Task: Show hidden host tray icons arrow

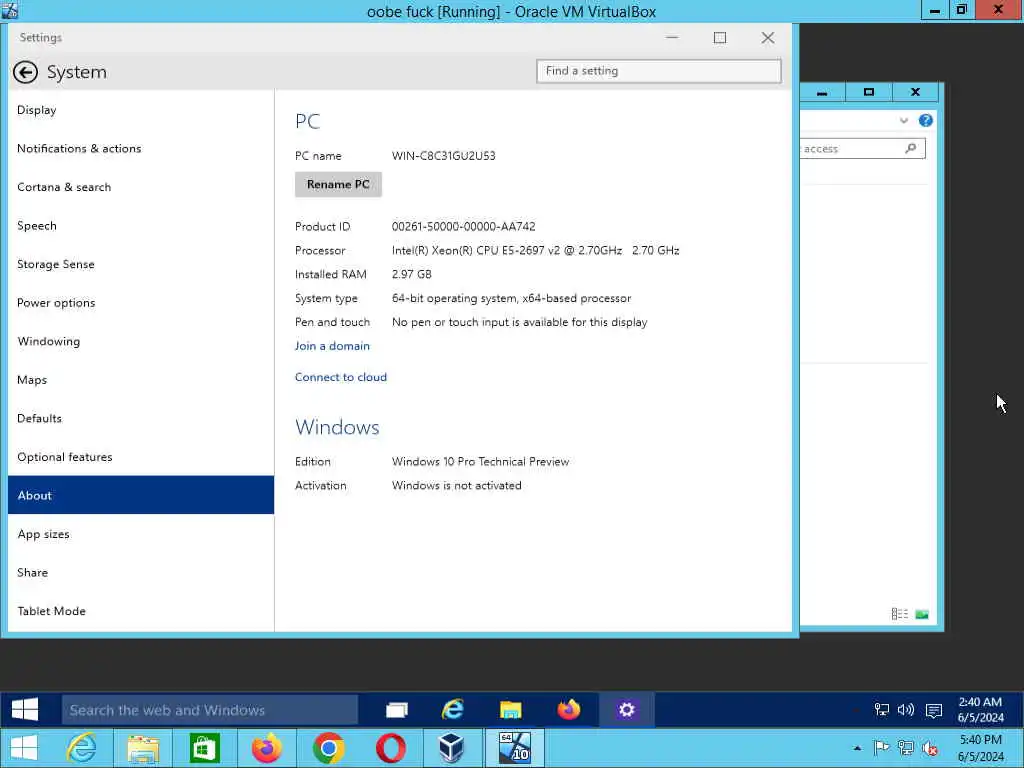Action: pyautogui.click(x=857, y=748)
